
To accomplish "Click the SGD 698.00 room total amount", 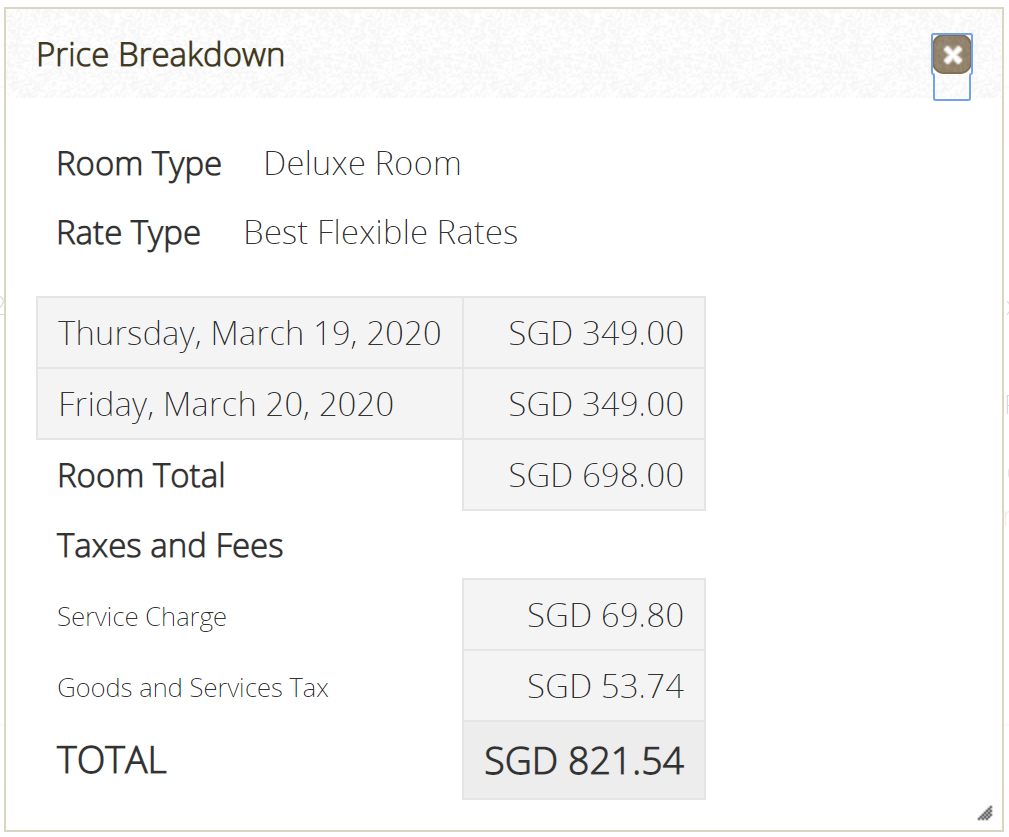I will pyautogui.click(x=584, y=475).
